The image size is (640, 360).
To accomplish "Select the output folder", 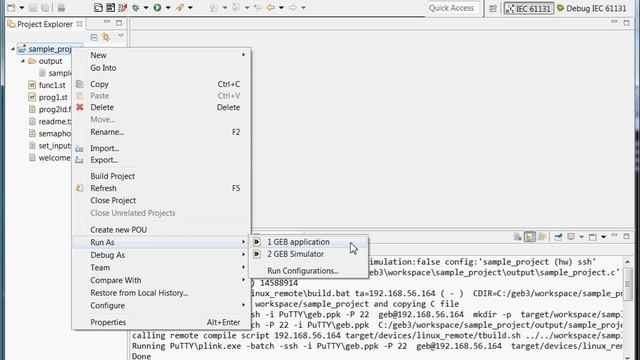I will pyautogui.click(x=50, y=61).
